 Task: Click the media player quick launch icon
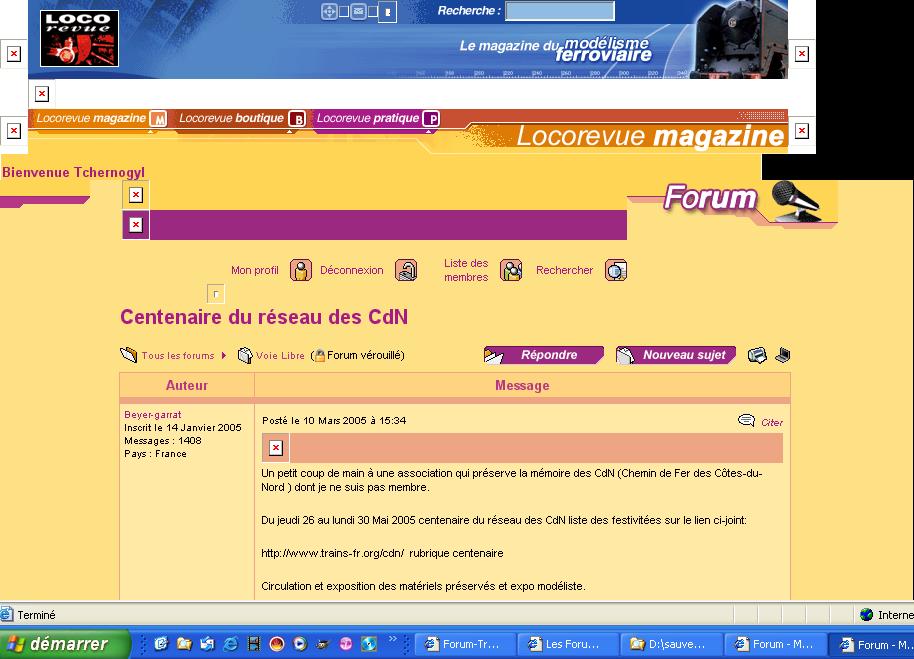[x=300, y=644]
